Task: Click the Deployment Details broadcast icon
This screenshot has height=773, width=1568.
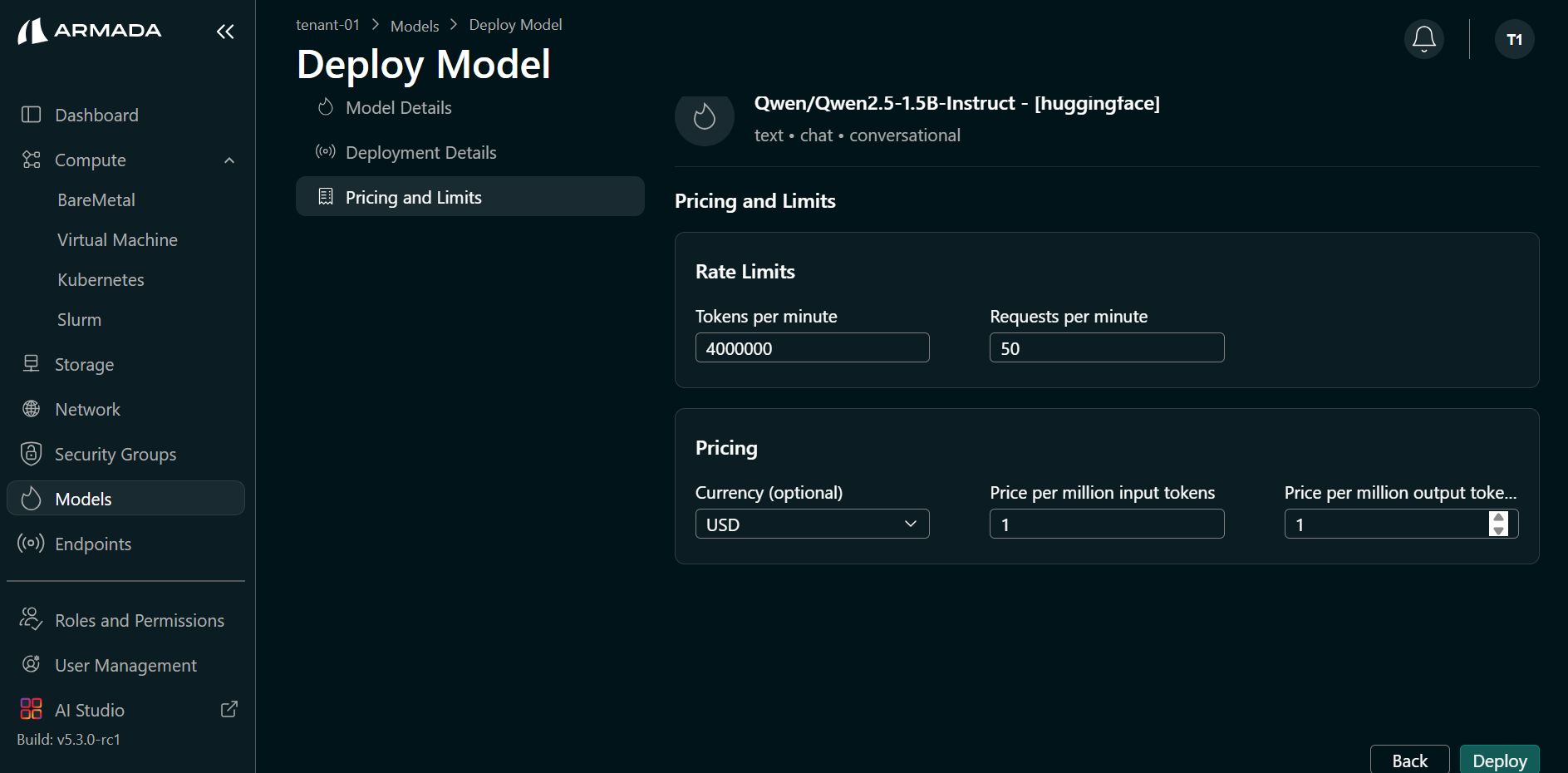Action: coord(326,152)
